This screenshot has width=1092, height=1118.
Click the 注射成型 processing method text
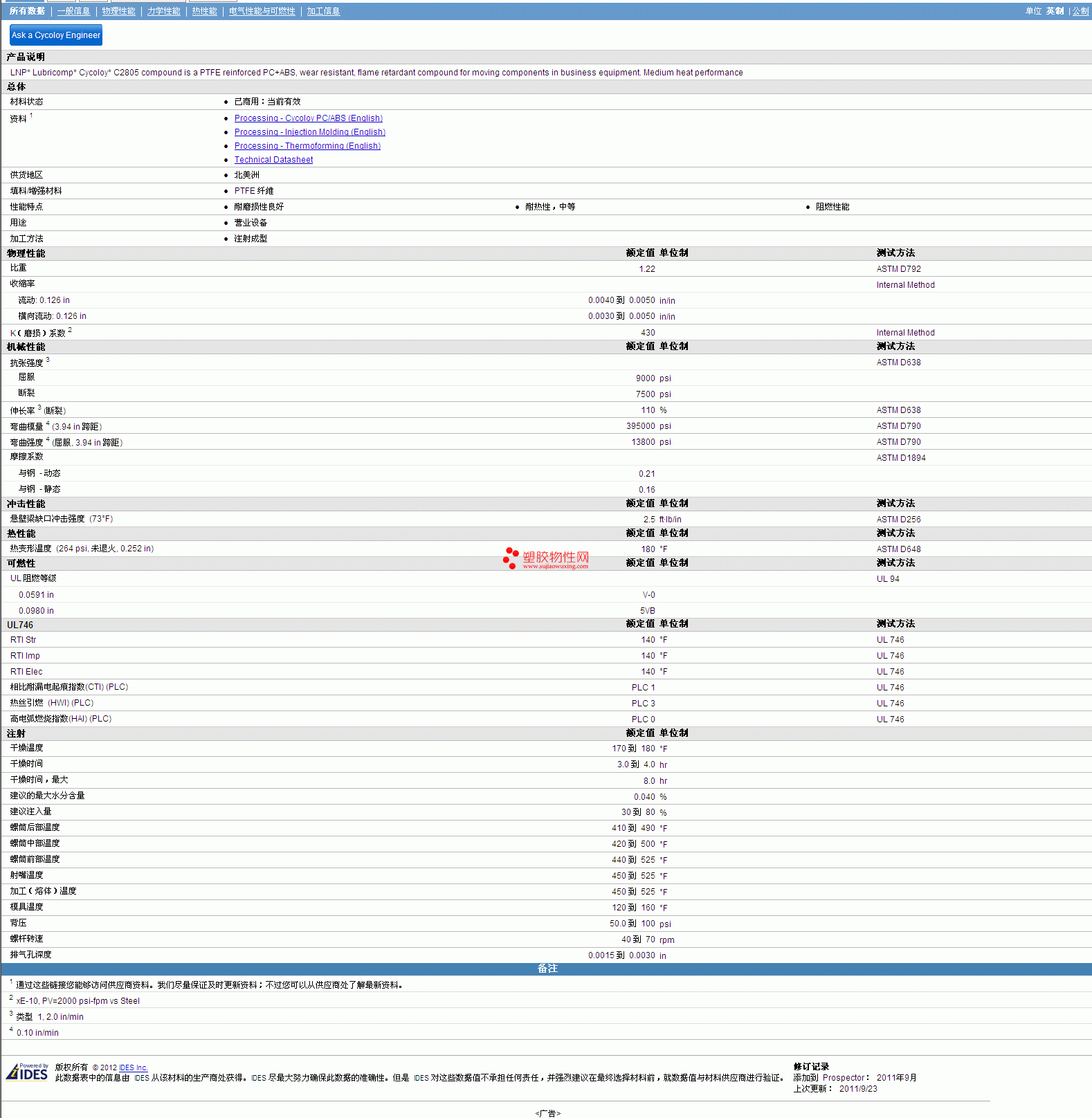point(251,239)
